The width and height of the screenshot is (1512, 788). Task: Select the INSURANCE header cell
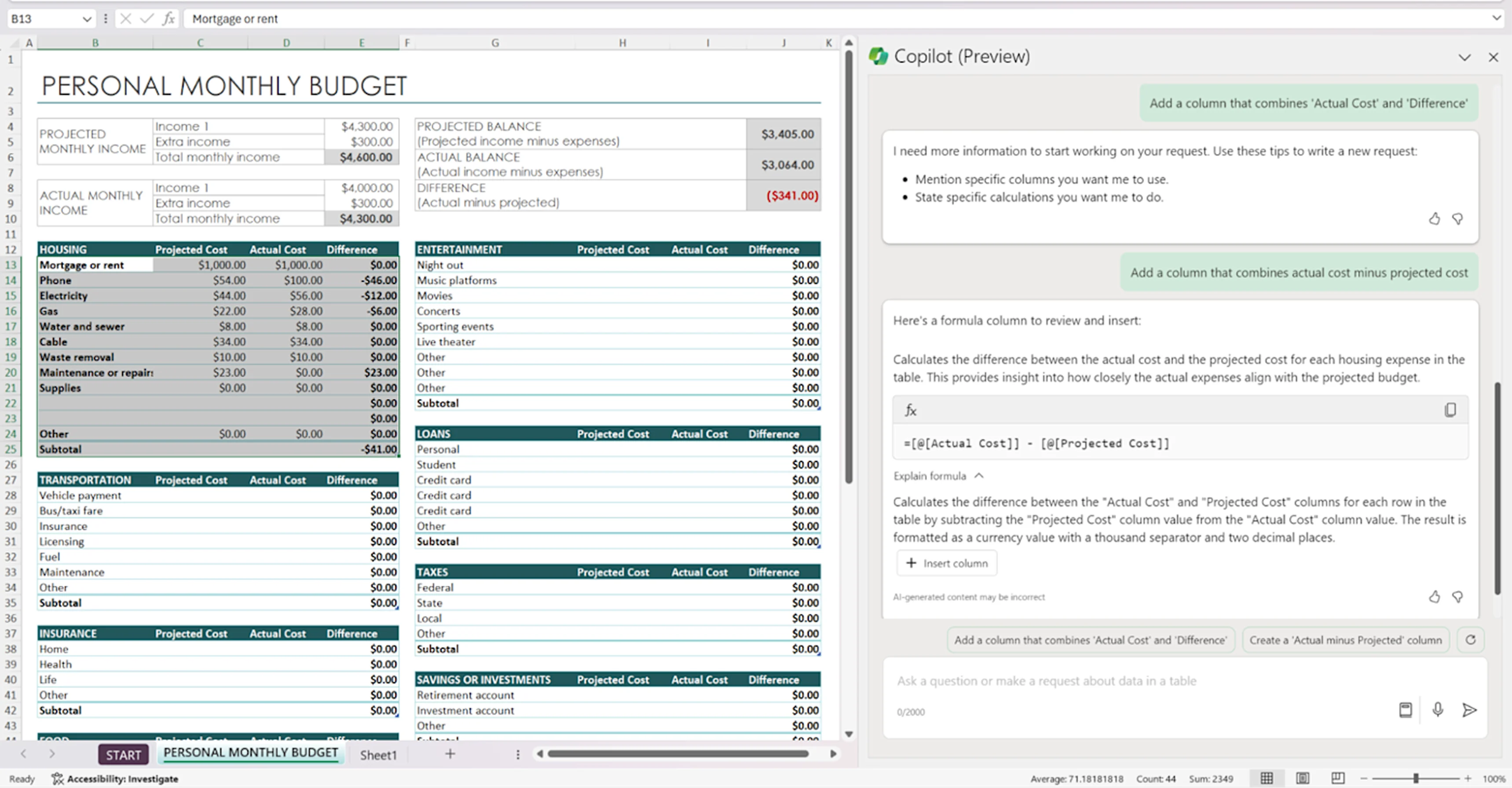(x=95, y=634)
